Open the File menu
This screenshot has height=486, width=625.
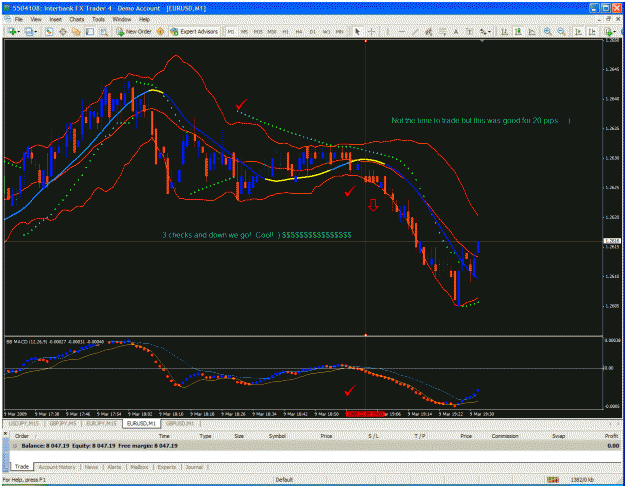coord(19,19)
